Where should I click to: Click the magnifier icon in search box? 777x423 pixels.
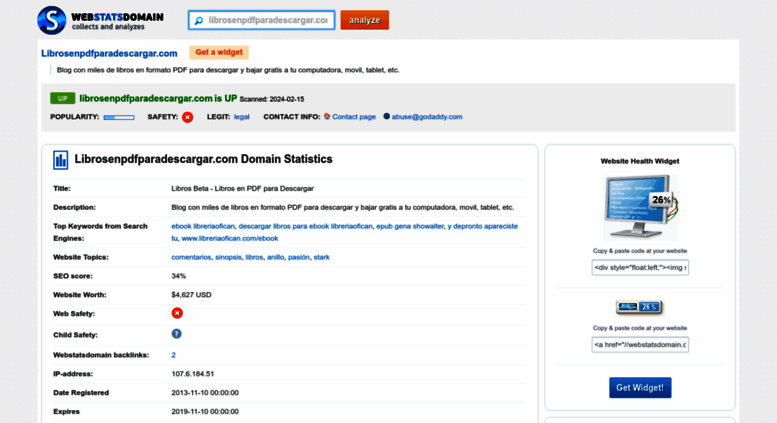199,20
